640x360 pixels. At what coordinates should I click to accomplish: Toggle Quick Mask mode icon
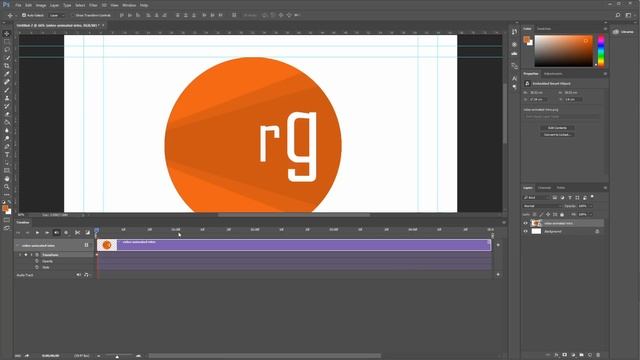tap(7, 220)
